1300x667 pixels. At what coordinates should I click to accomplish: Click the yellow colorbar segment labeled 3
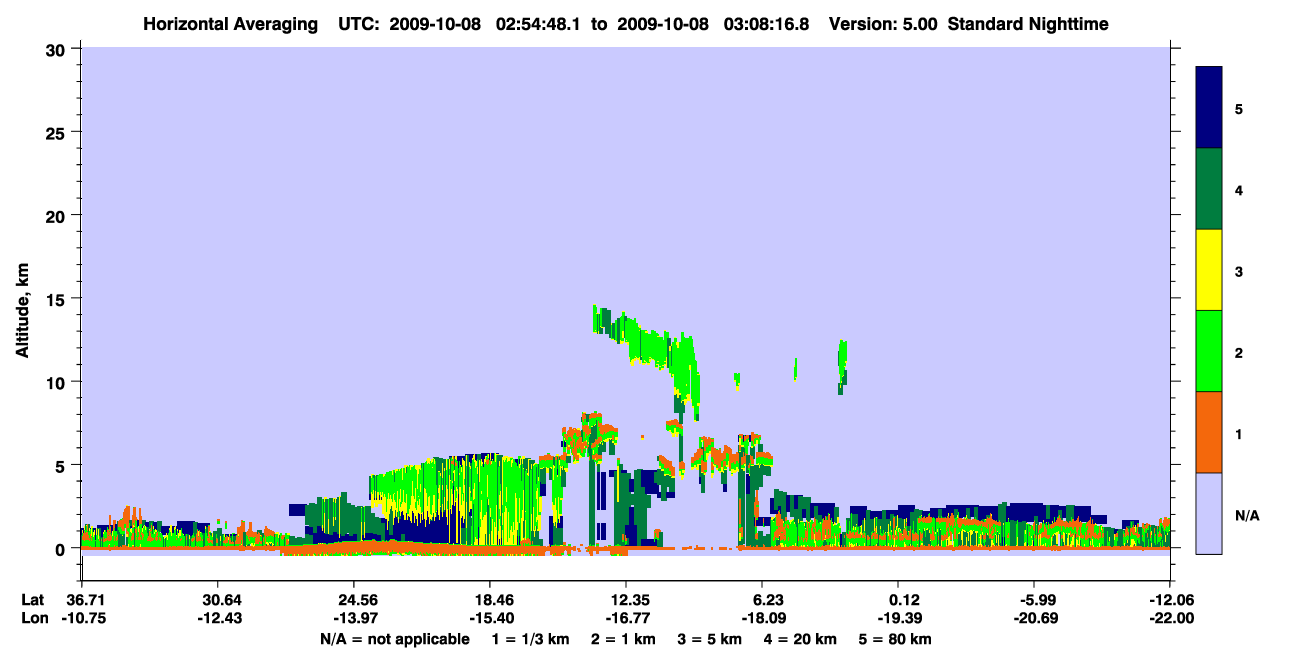point(1209,270)
